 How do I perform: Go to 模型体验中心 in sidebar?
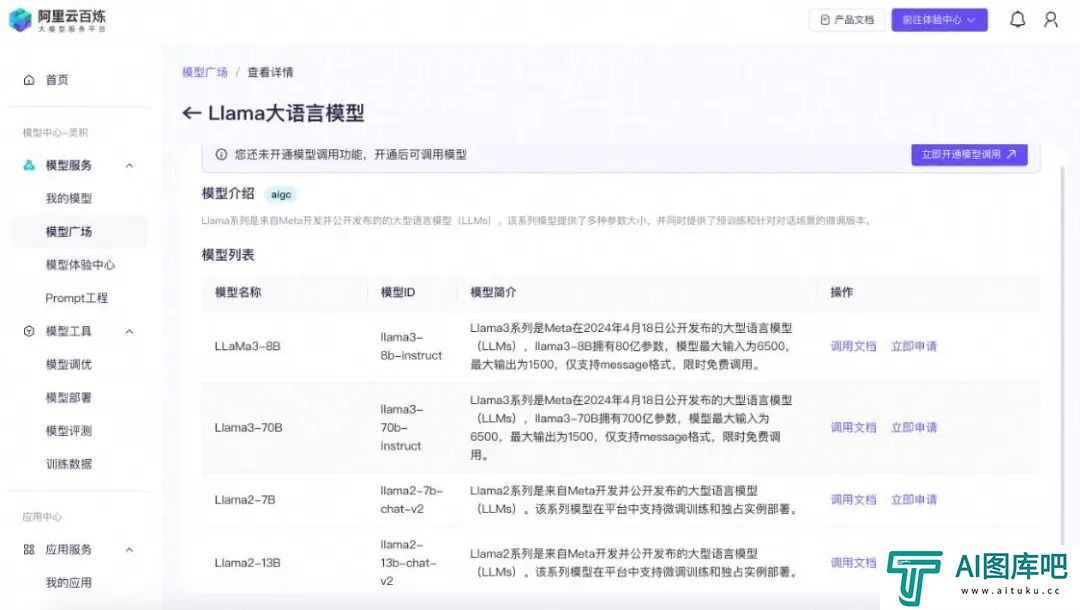click(x=80, y=265)
